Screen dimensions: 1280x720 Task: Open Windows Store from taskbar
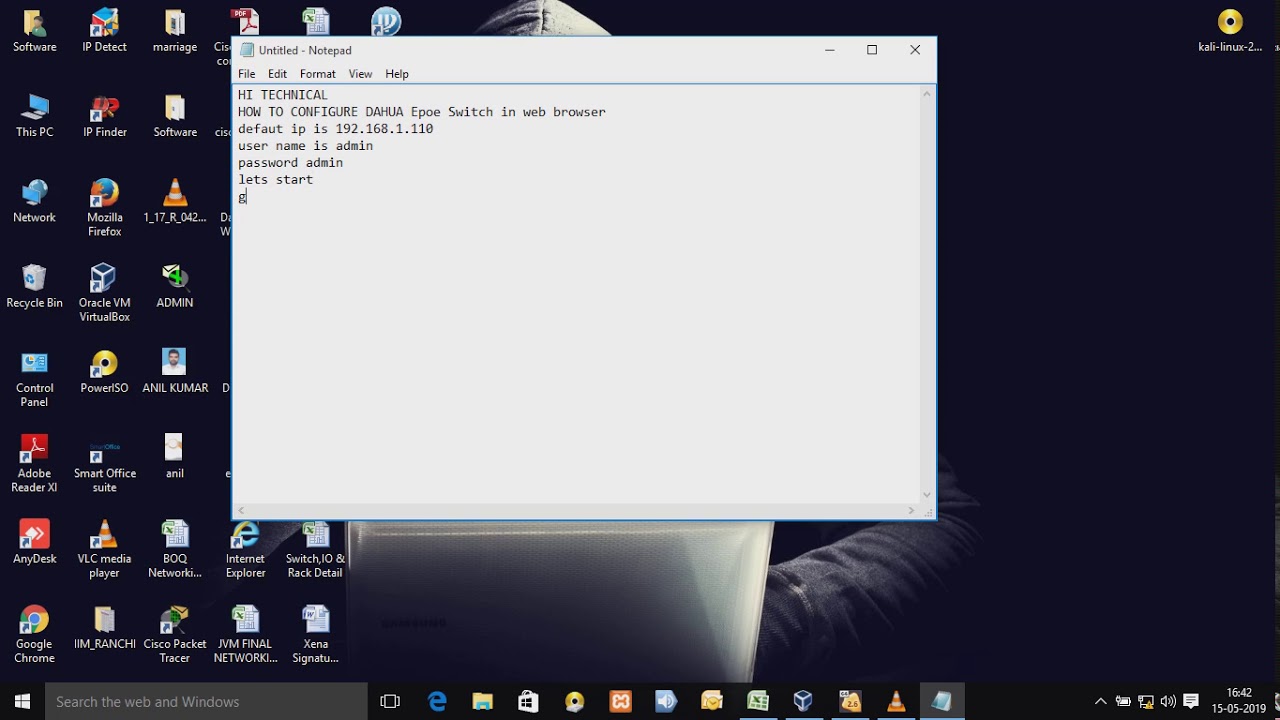[529, 701]
